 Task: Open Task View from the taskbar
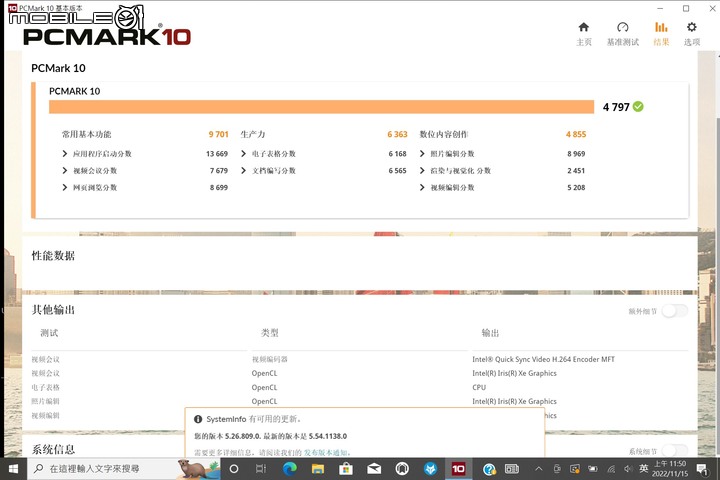pyautogui.click(x=261, y=469)
